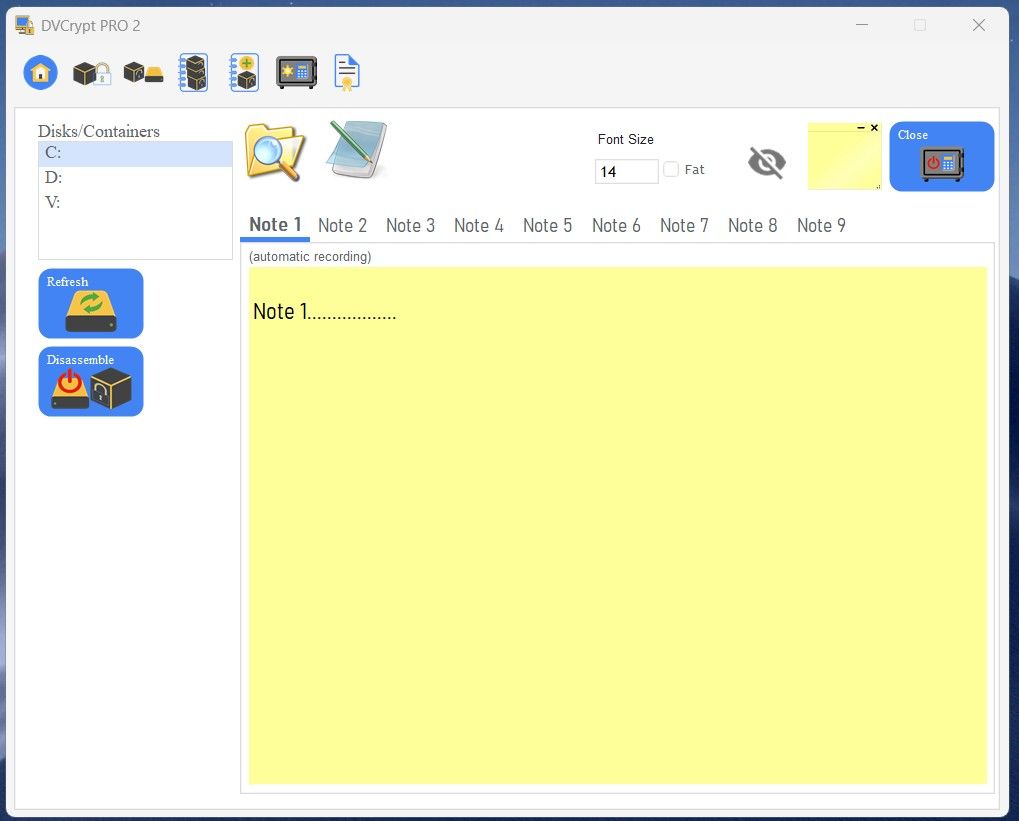The image size is (1019, 821).
Task: Click the certificate document icon
Action: click(x=347, y=73)
